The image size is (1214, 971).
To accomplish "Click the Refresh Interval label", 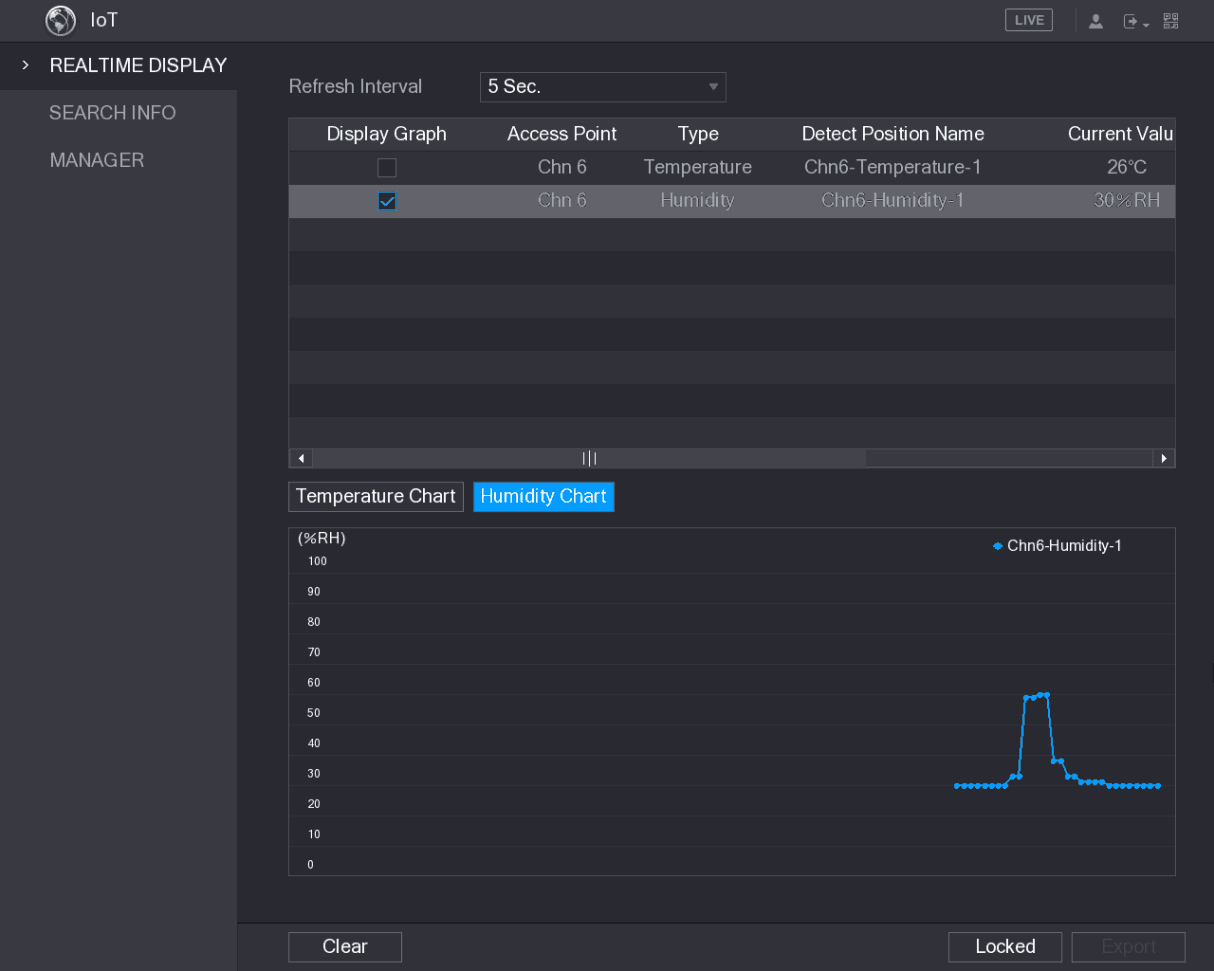I will [356, 87].
